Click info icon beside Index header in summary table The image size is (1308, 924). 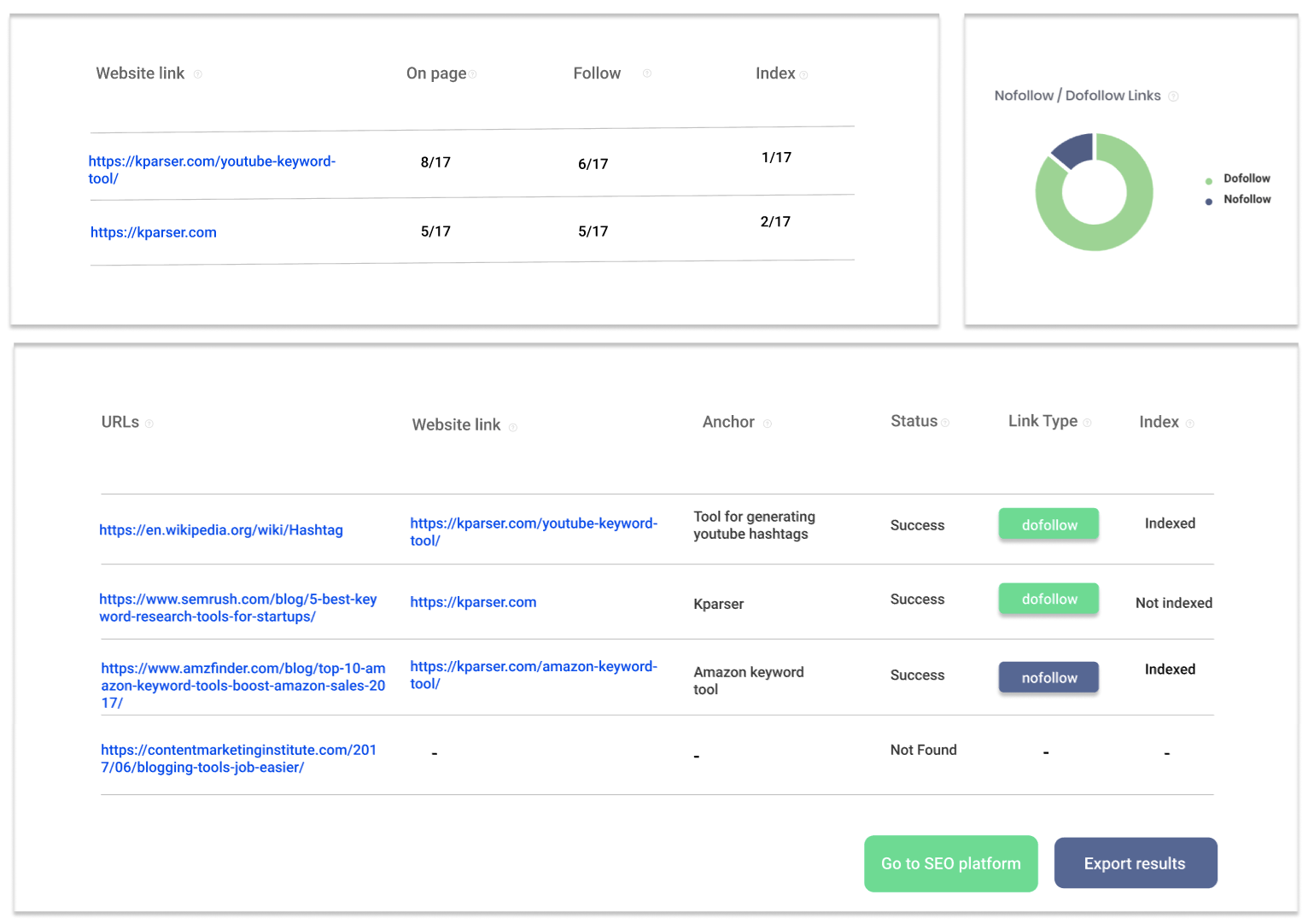(x=803, y=75)
